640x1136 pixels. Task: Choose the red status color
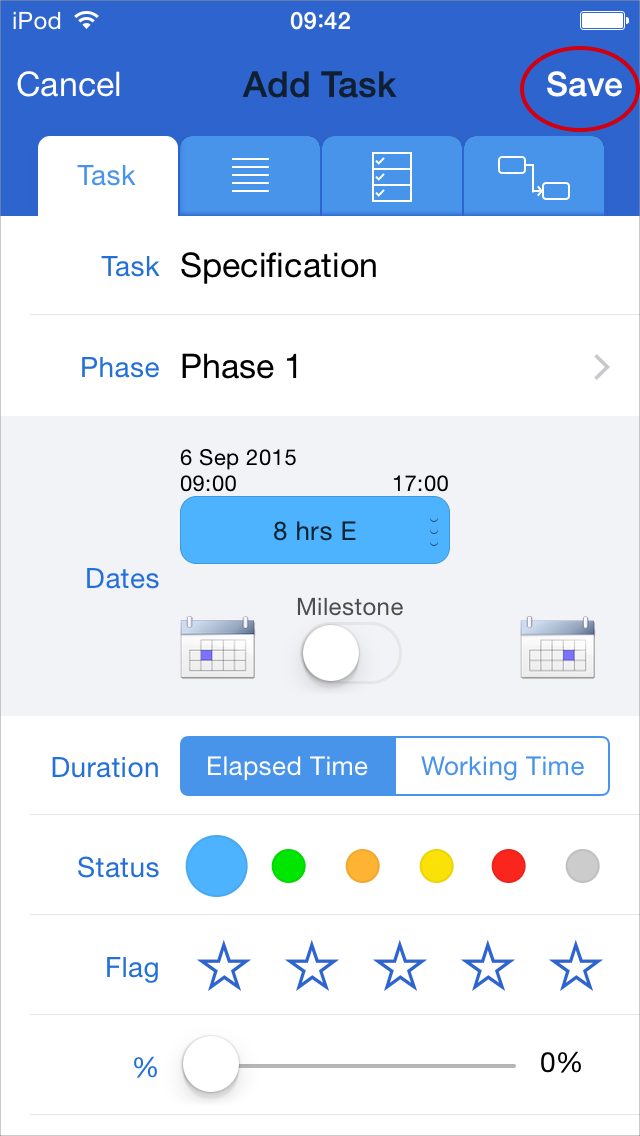pyautogui.click(x=509, y=866)
